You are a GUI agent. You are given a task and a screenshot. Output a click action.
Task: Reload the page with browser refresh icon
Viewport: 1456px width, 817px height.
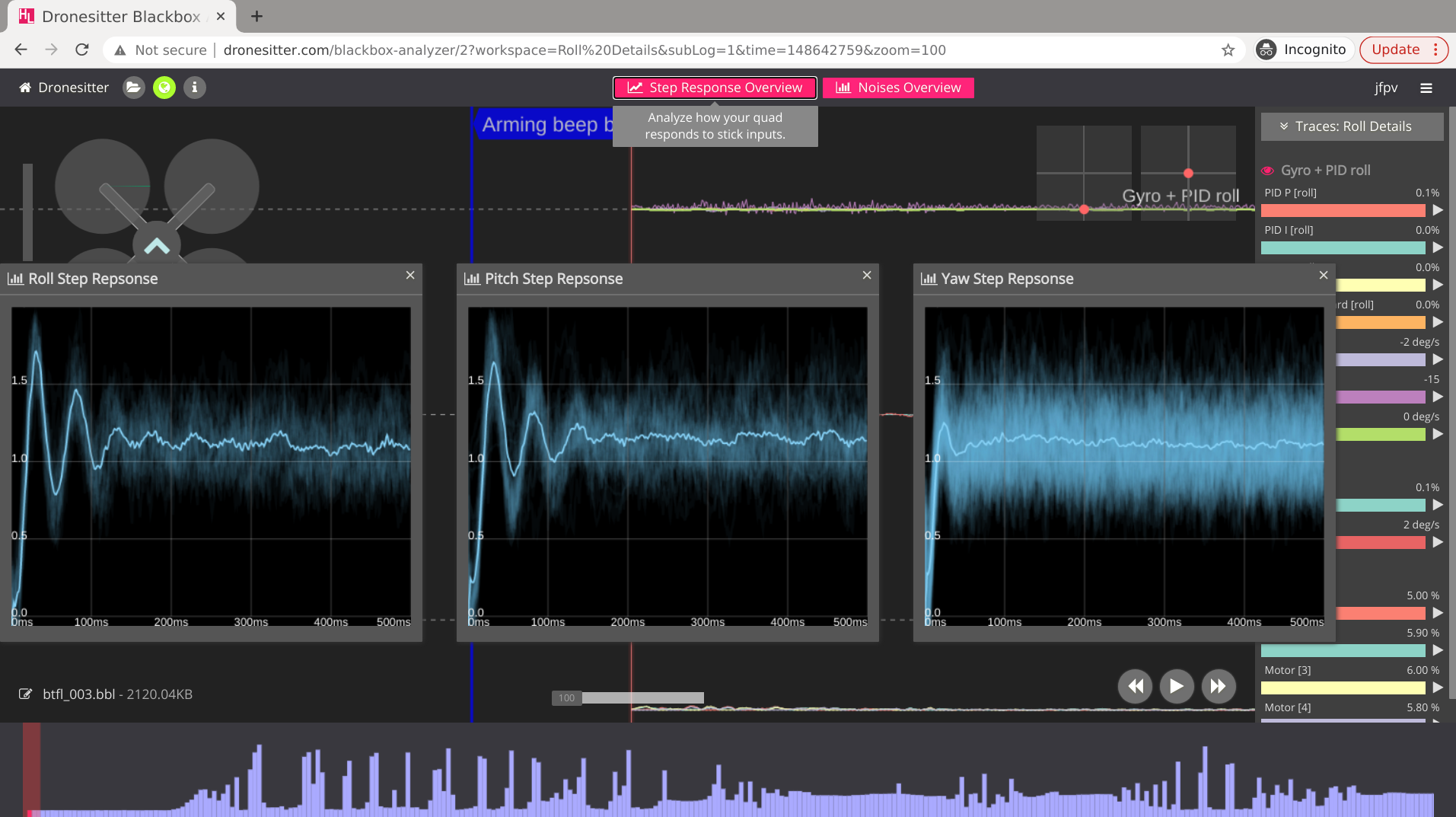(82, 50)
